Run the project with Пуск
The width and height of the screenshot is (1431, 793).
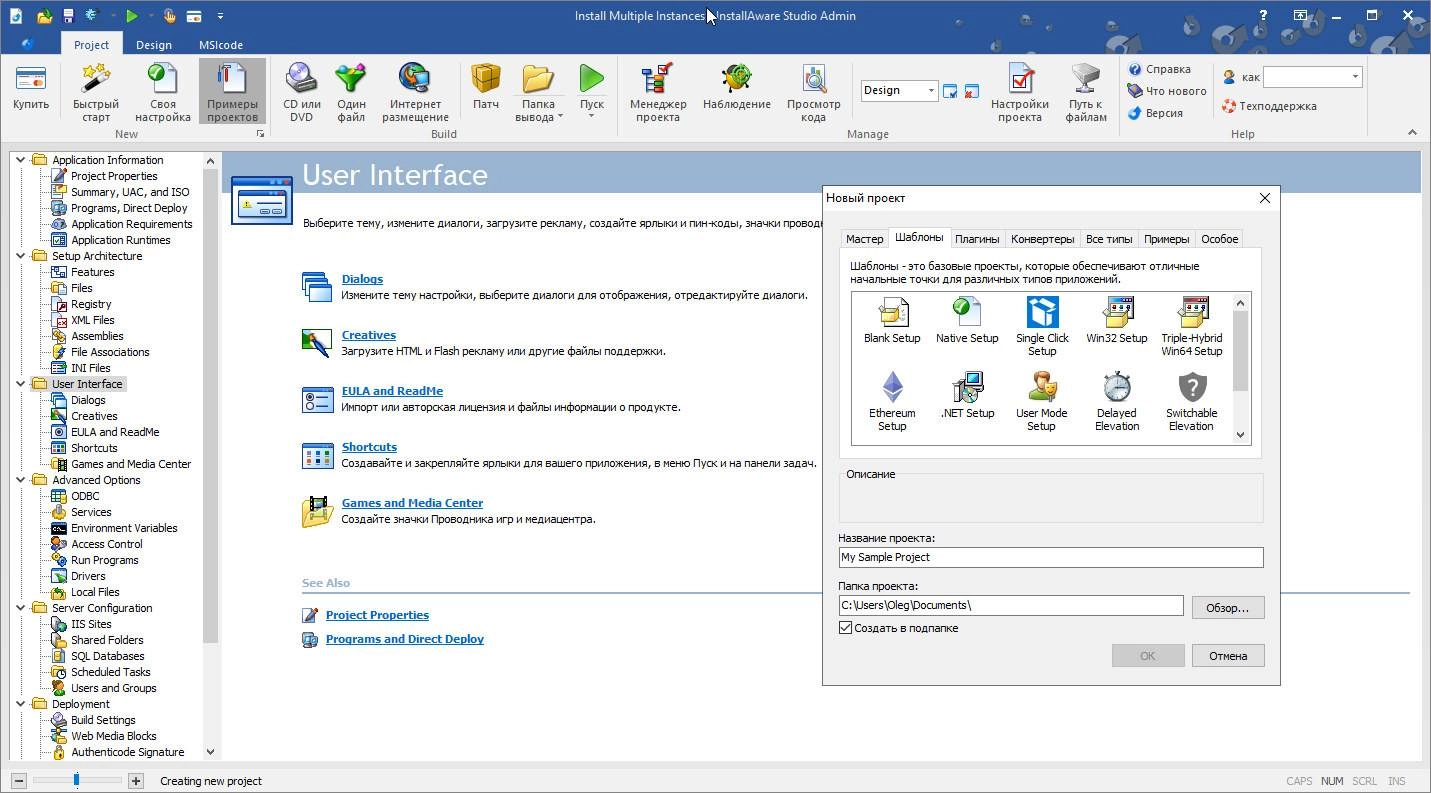coord(591,92)
